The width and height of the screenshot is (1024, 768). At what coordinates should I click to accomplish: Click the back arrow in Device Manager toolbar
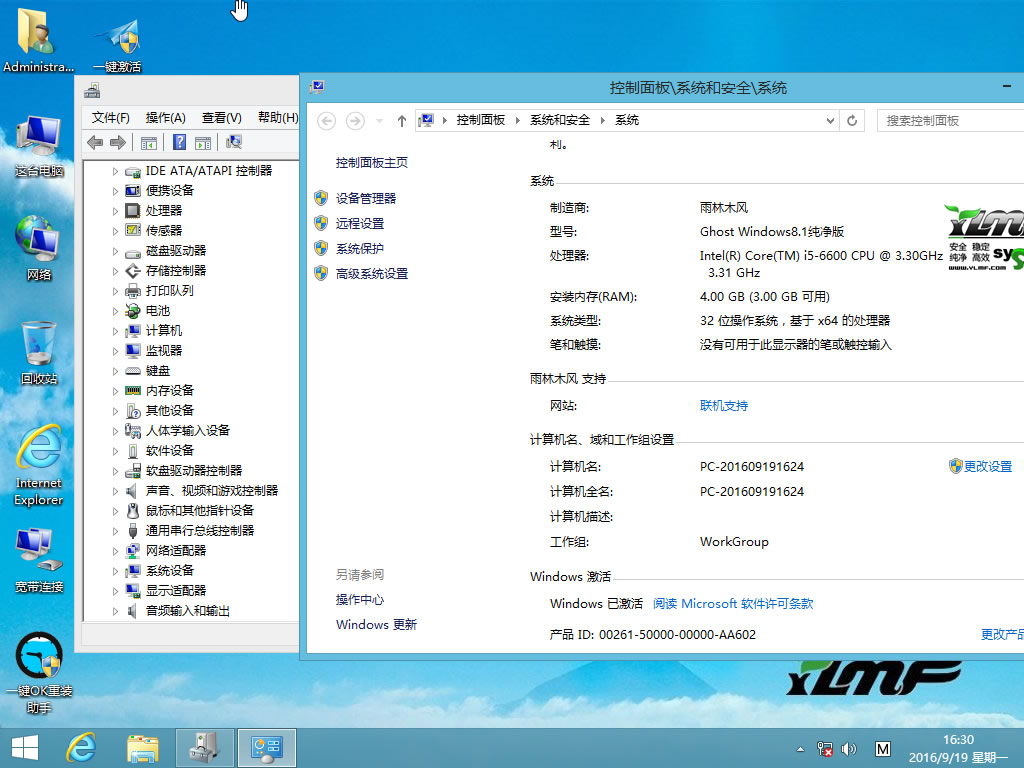tap(93, 142)
